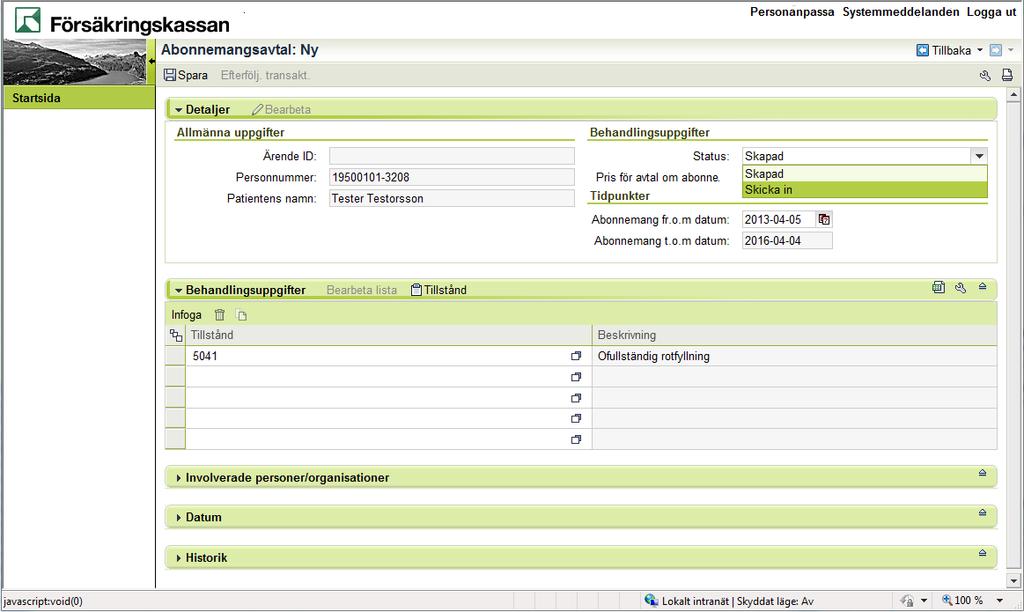Collapse the Detaljer section
Image resolution: width=1024 pixels, height=612 pixels.
pyautogui.click(x=178, y=110)
